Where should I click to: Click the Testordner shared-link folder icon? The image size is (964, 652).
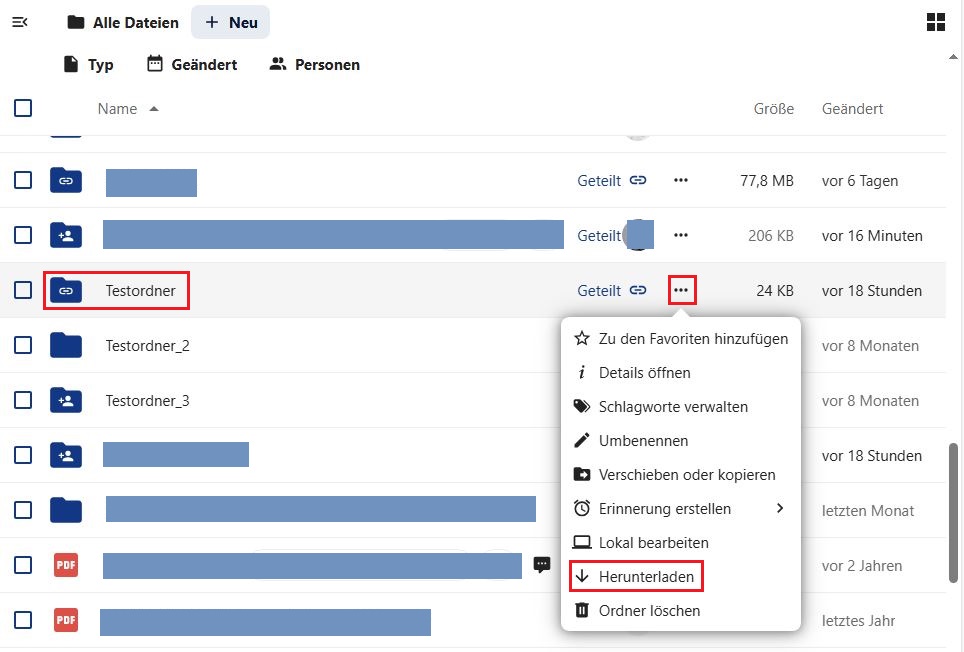66,290
